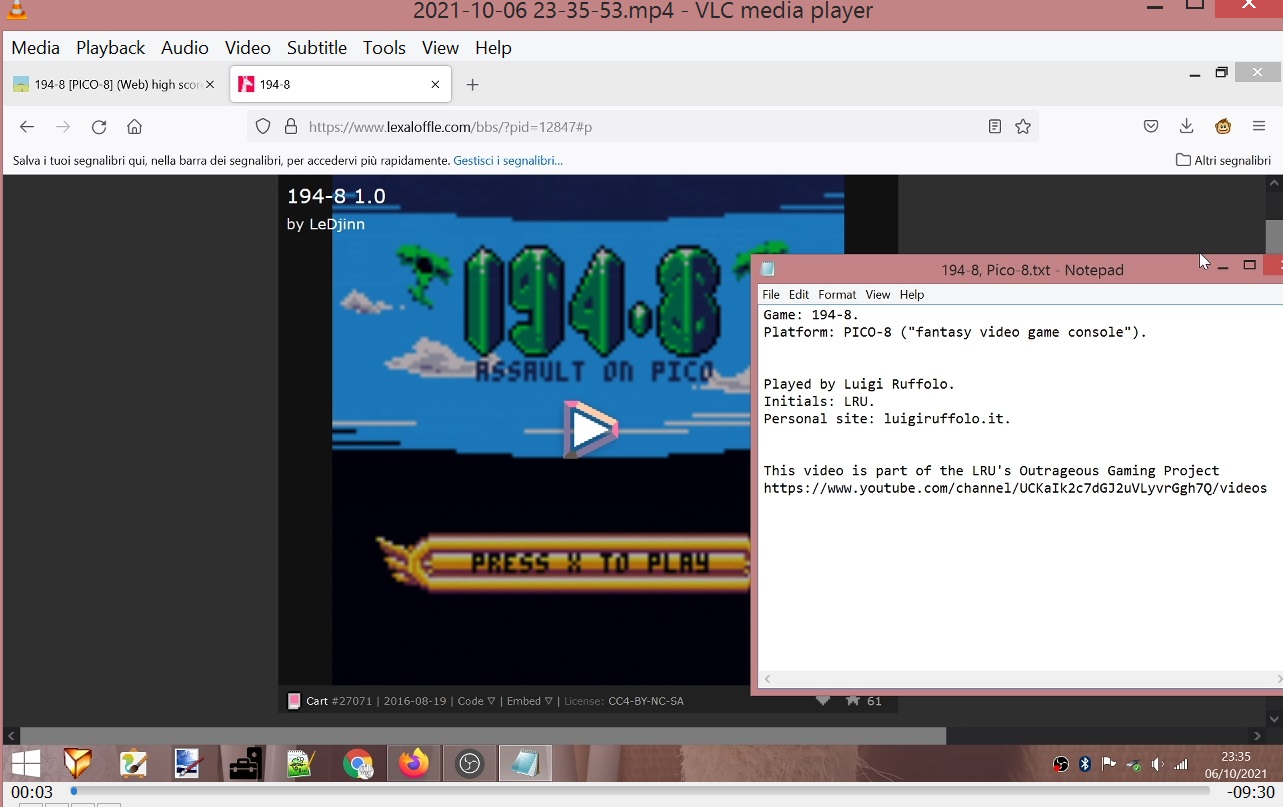Click Notepad horizontal scrollbar left arrow
The width and height of the screenshot is (1283, 807).
click(x=767, y=679)
